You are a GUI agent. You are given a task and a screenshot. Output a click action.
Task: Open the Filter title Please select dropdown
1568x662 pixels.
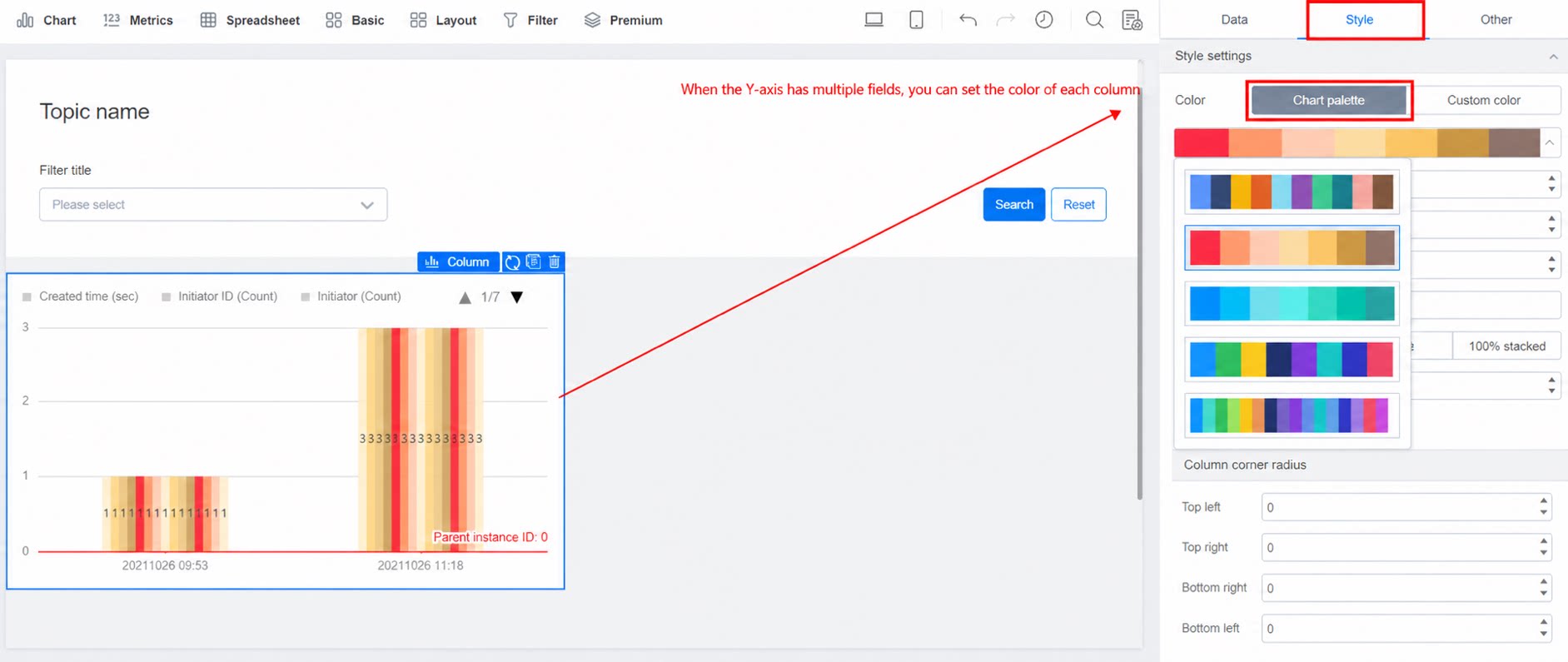(213, 205)
